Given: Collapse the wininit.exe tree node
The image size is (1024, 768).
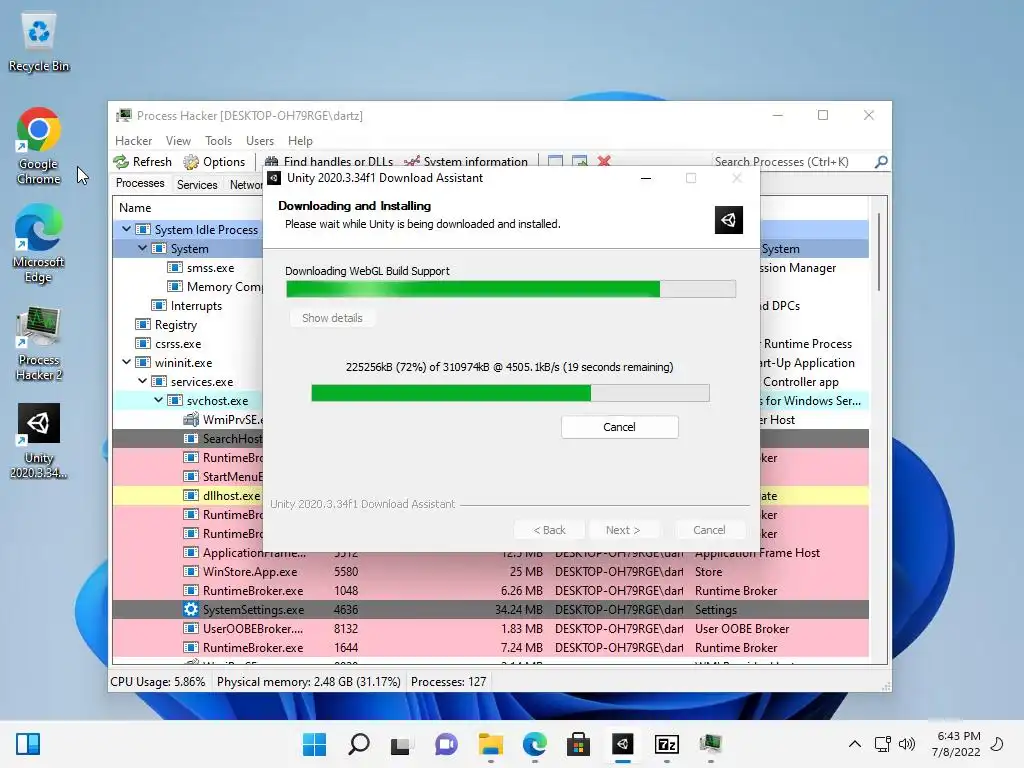Looking at the screenshot, I should tap(126, 361).
